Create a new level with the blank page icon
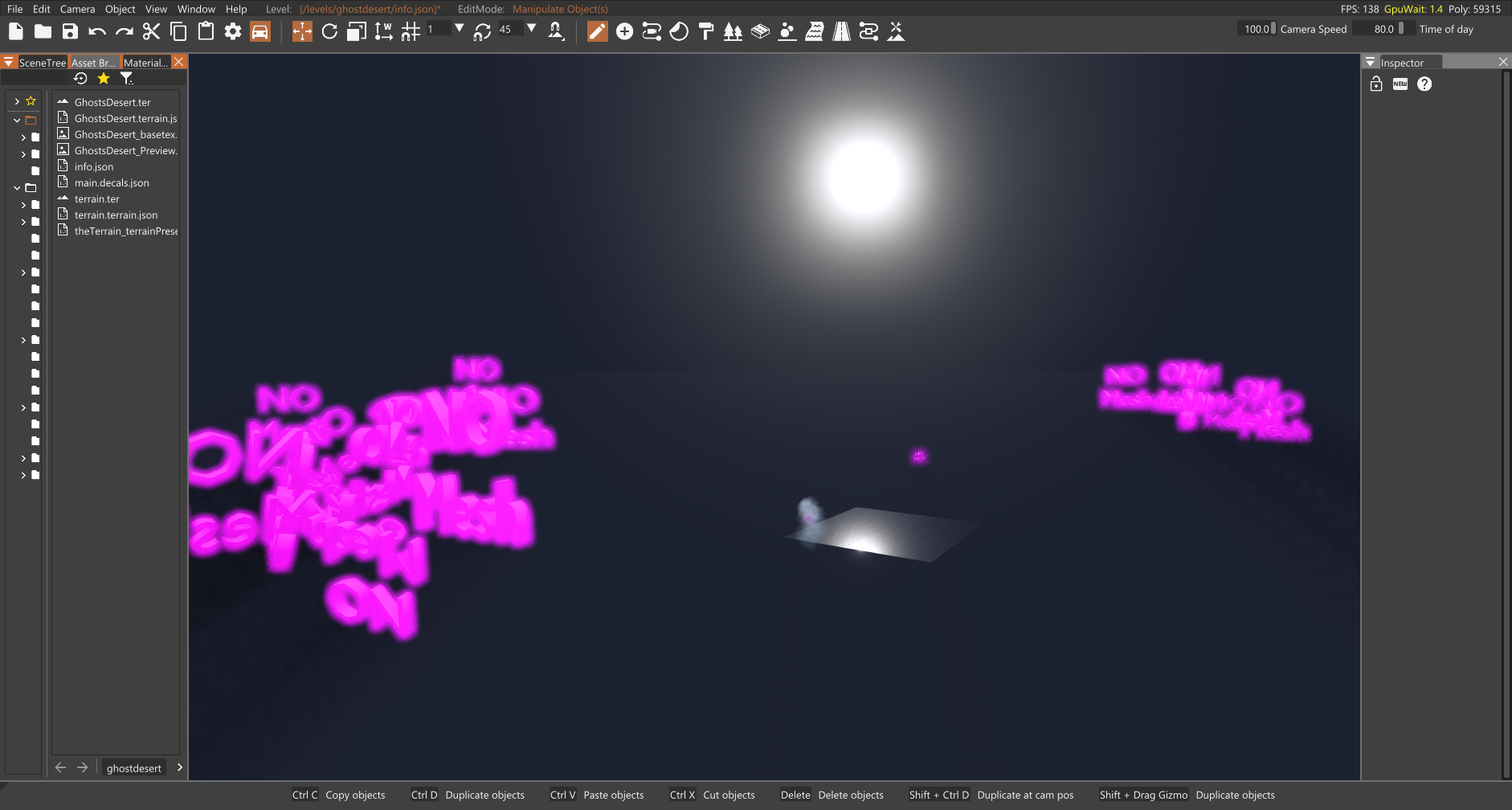The image size is (1512, 810). (16, 31)
